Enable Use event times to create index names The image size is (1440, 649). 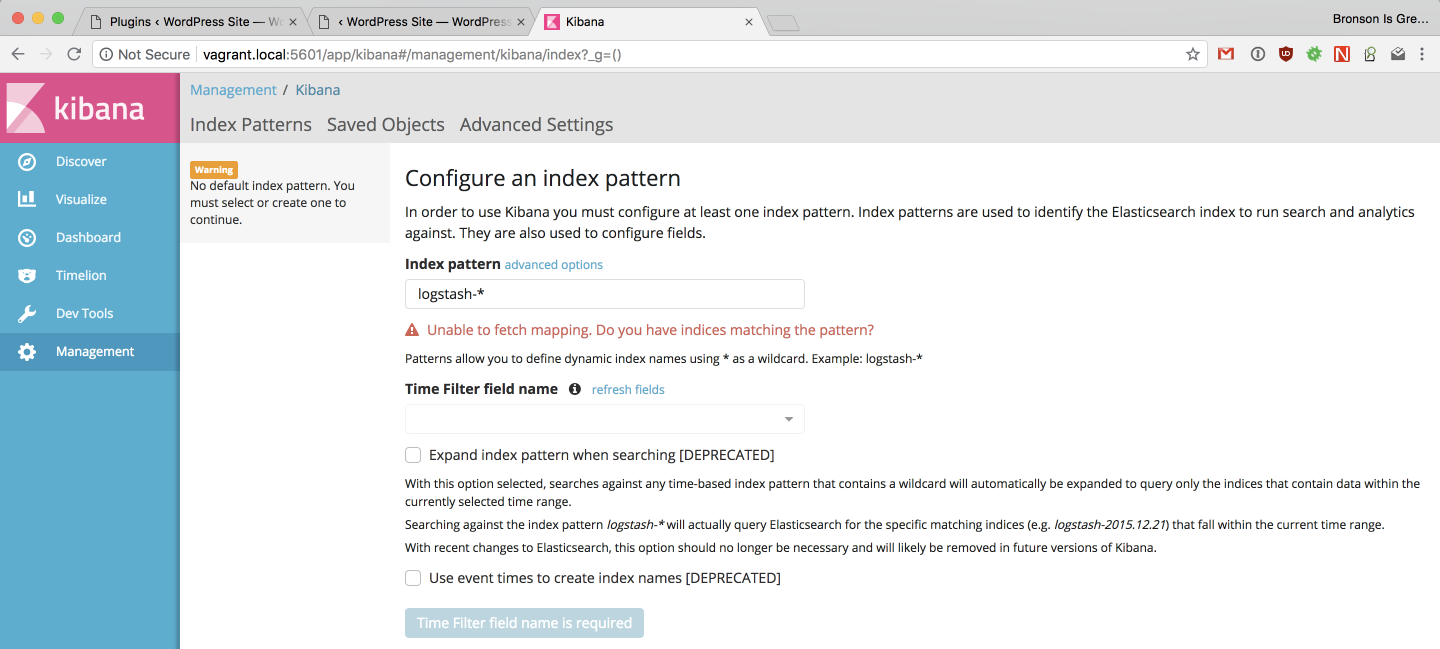click(x=413, y=578)
